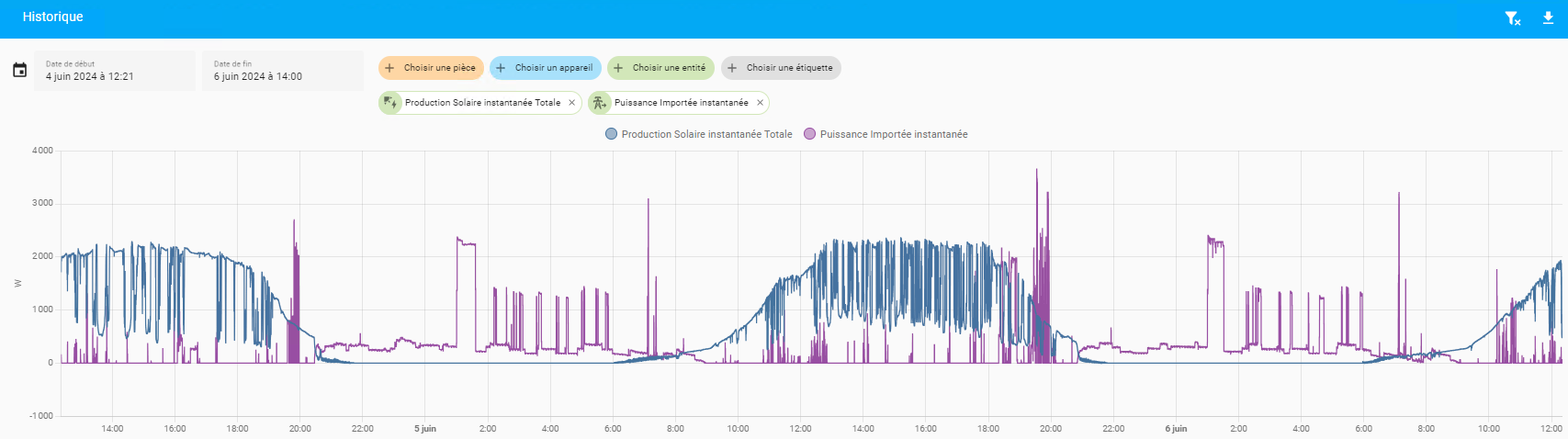
Task: Click Choisir un appareil chip
Action: tap(546, 68)
